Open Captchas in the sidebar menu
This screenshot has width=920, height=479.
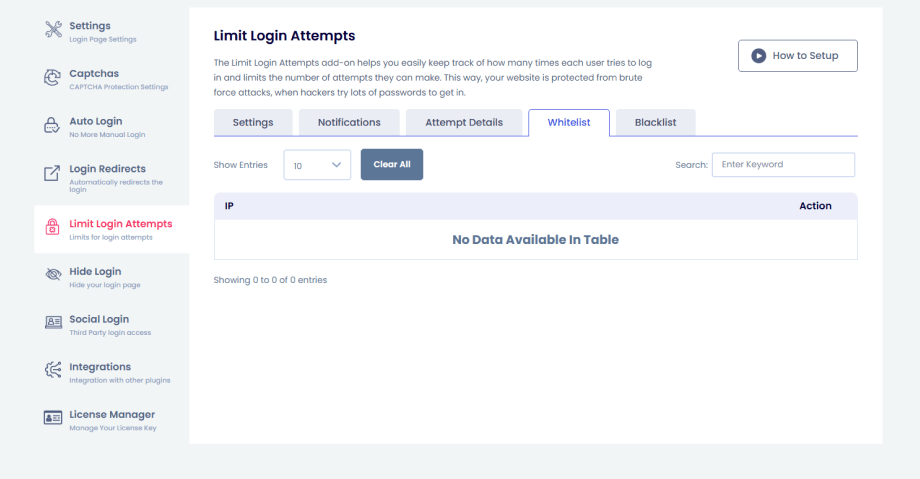111,79
